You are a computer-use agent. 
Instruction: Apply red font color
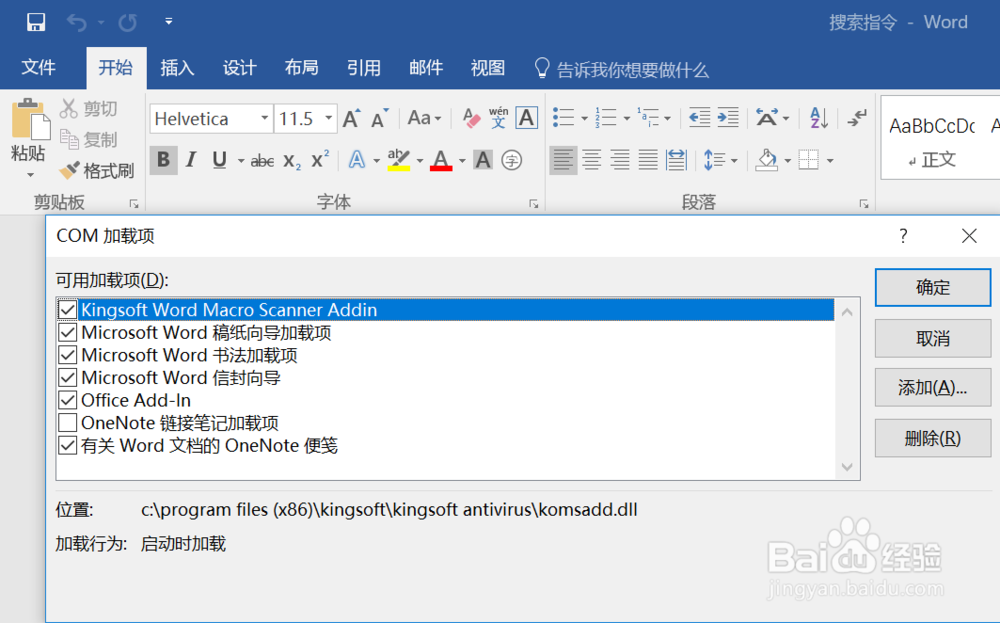click(x=441, y=160)
